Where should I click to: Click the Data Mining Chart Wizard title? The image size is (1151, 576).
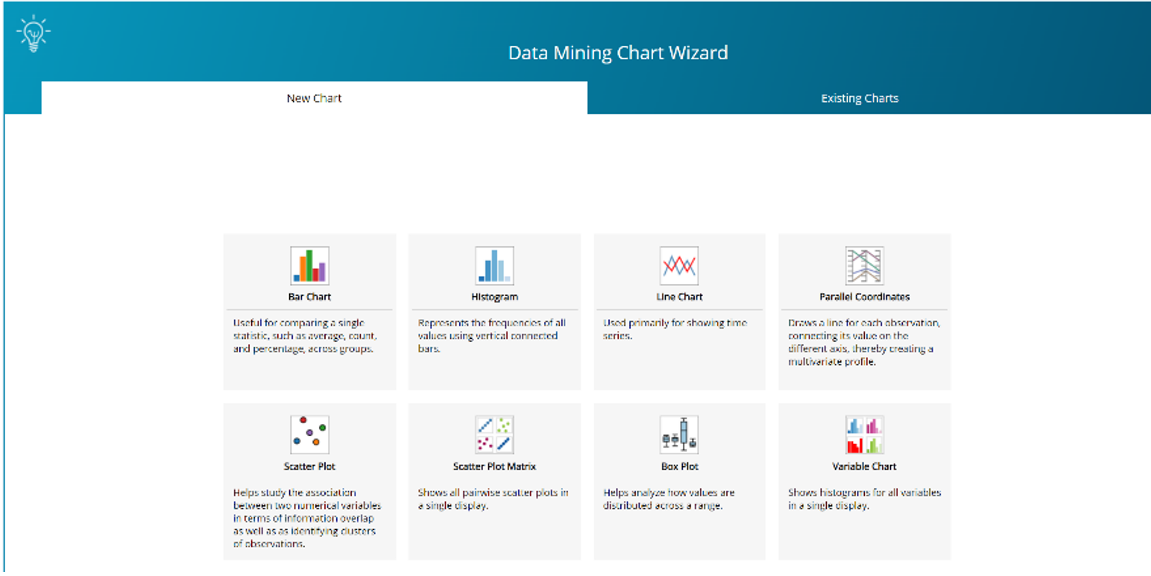[x=620, y=53]
